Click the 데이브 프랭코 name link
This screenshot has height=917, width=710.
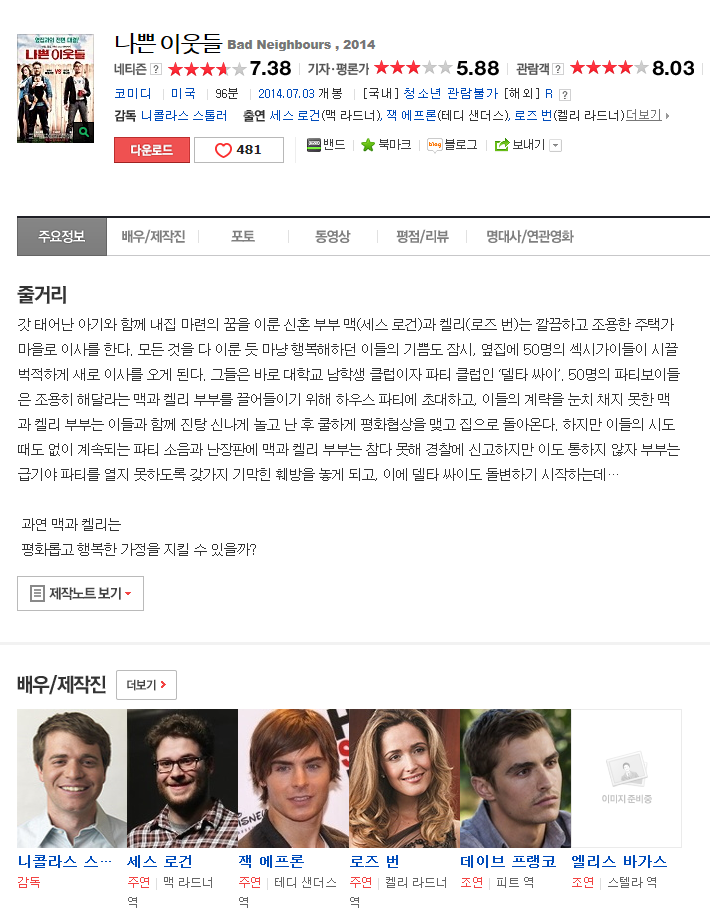tap(508, 861)
